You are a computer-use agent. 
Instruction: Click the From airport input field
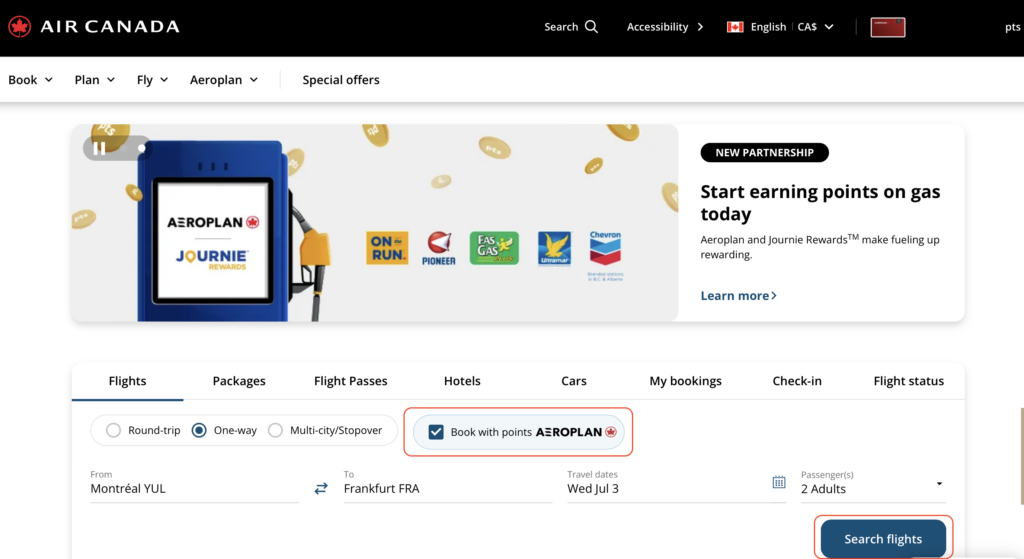point(194,489)
